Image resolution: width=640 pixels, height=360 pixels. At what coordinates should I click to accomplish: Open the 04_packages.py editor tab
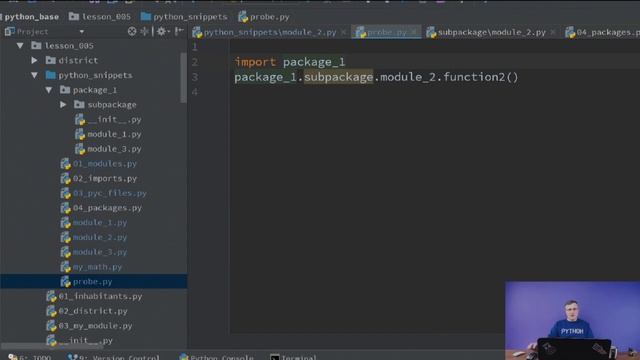602,32
